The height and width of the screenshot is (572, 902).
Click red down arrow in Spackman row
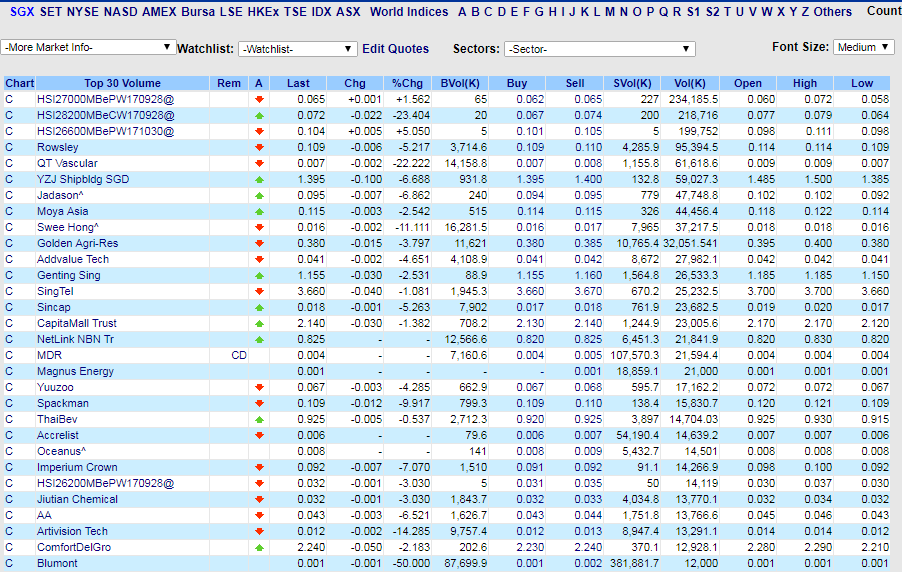259,403
